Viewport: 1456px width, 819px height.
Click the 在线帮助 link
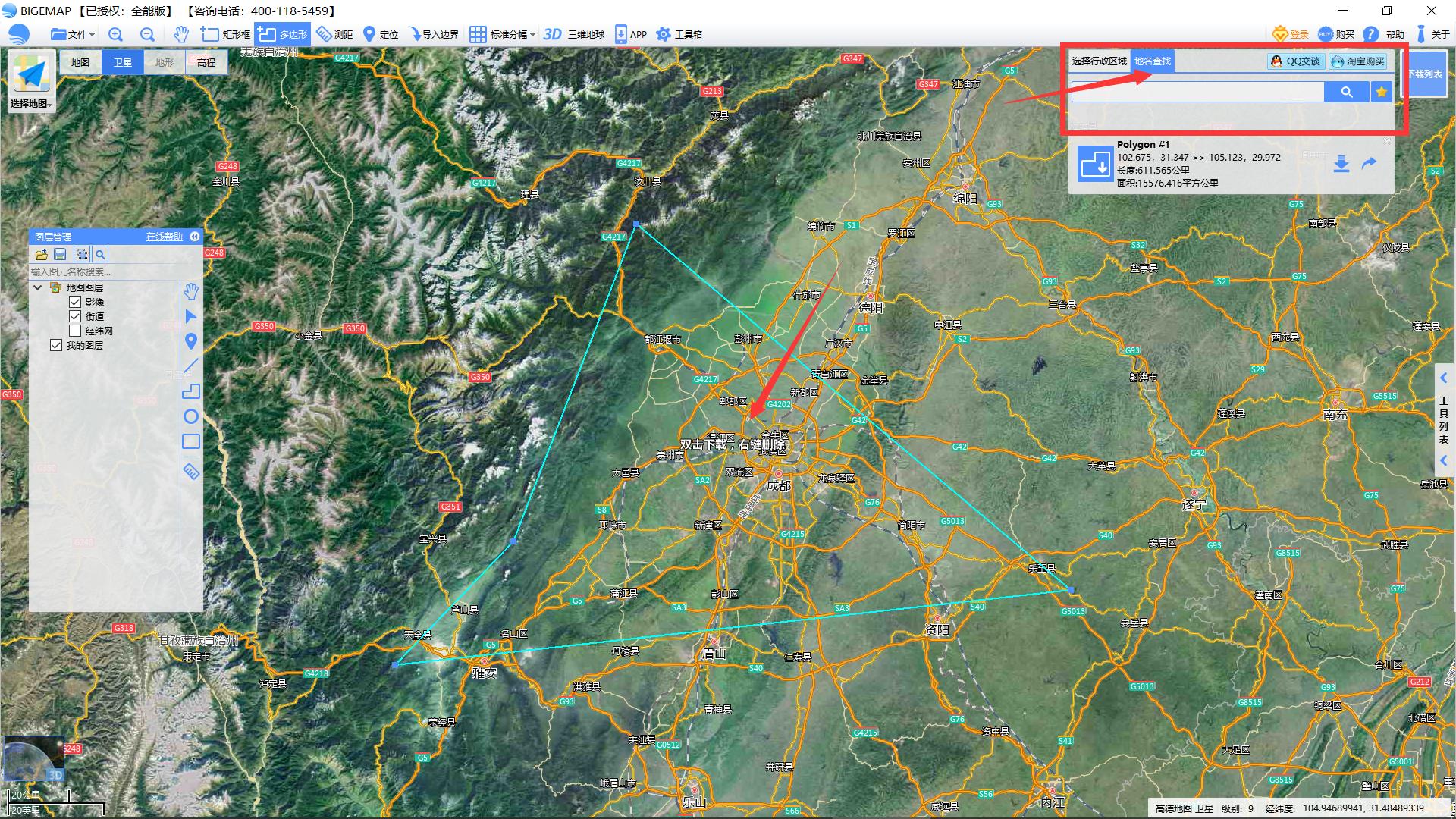(165, 237)
